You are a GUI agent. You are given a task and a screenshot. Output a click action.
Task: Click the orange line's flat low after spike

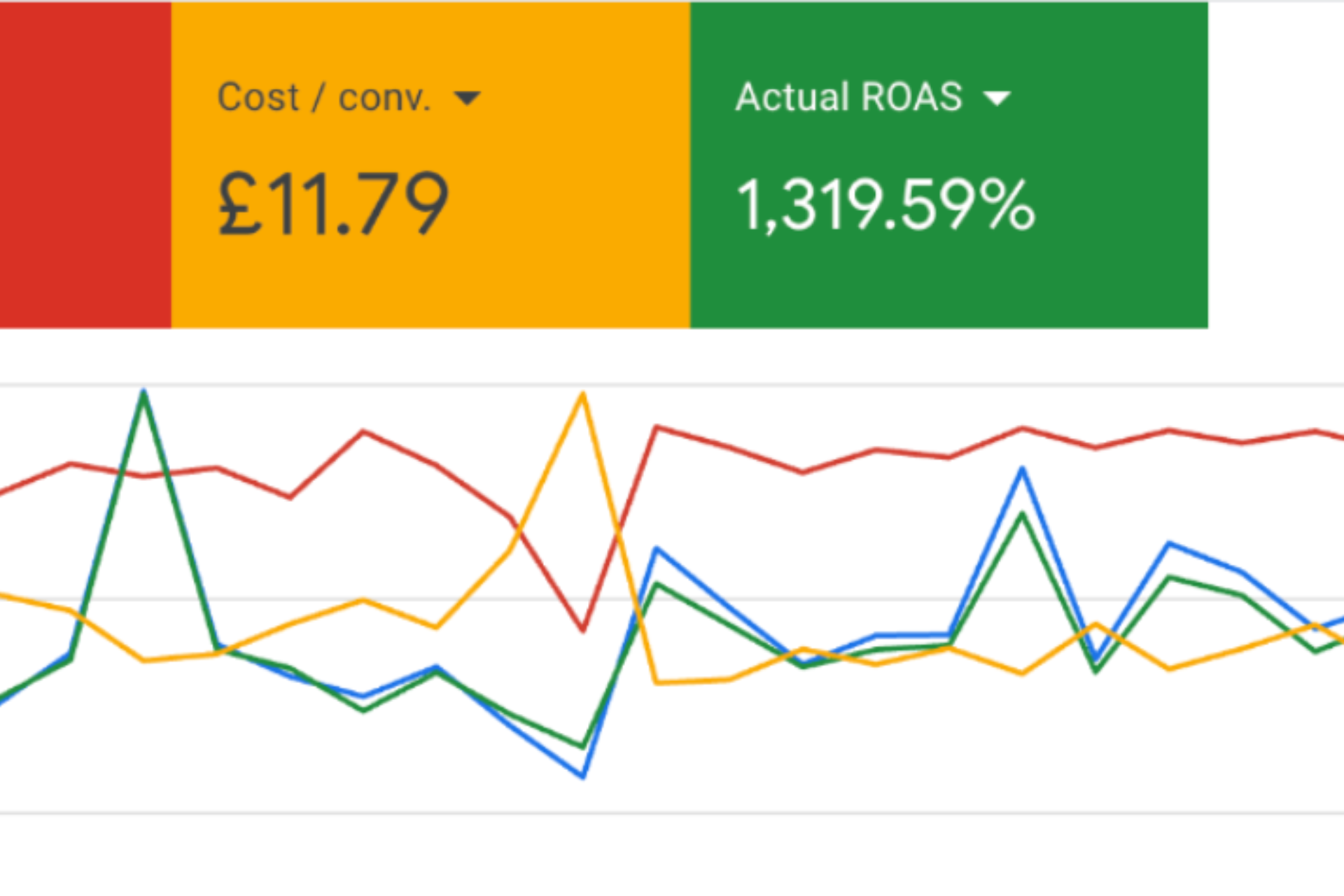pyautogui.click(x=693, y=681)
